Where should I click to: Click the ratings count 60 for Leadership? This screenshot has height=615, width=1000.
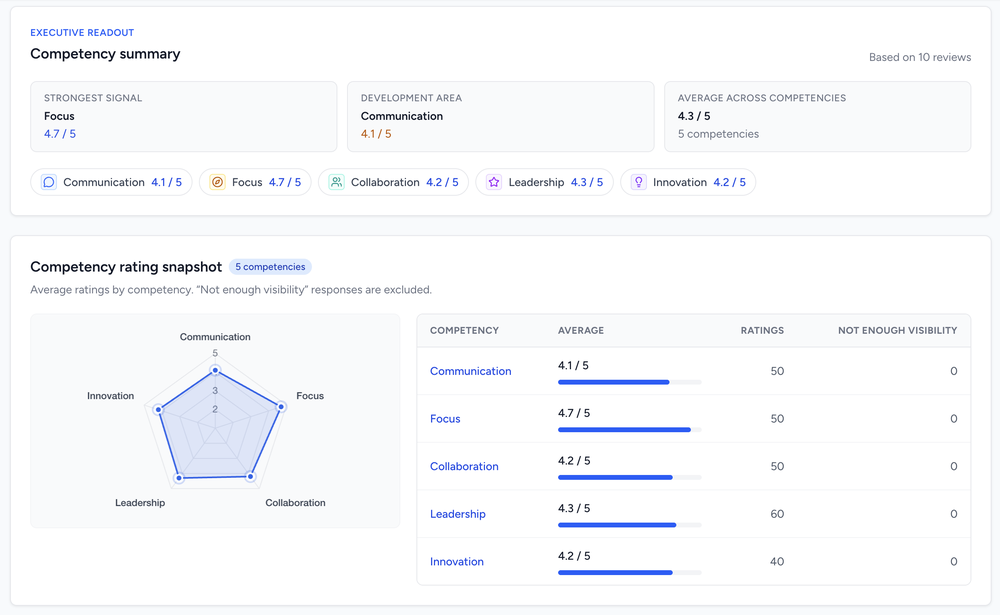tap(777, 514)
